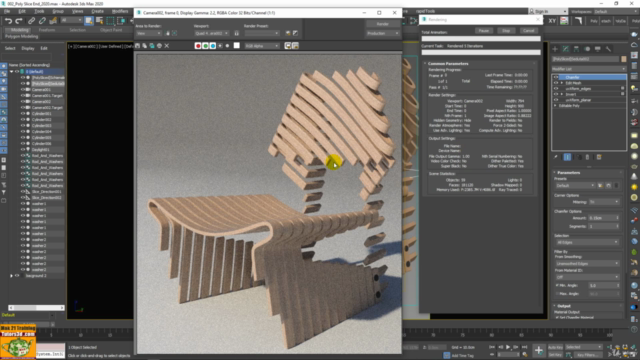Print the rendered image
This screenshot has width=640, height=360.
159,46
